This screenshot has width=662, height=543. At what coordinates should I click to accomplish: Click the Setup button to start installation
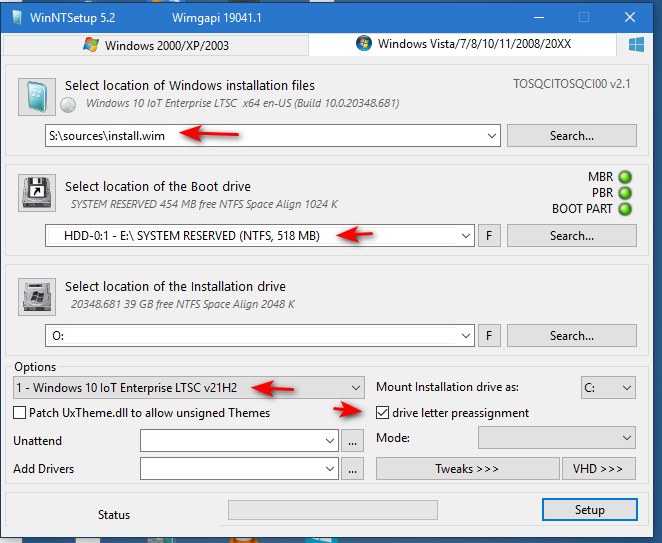click(x=589, y=510)
